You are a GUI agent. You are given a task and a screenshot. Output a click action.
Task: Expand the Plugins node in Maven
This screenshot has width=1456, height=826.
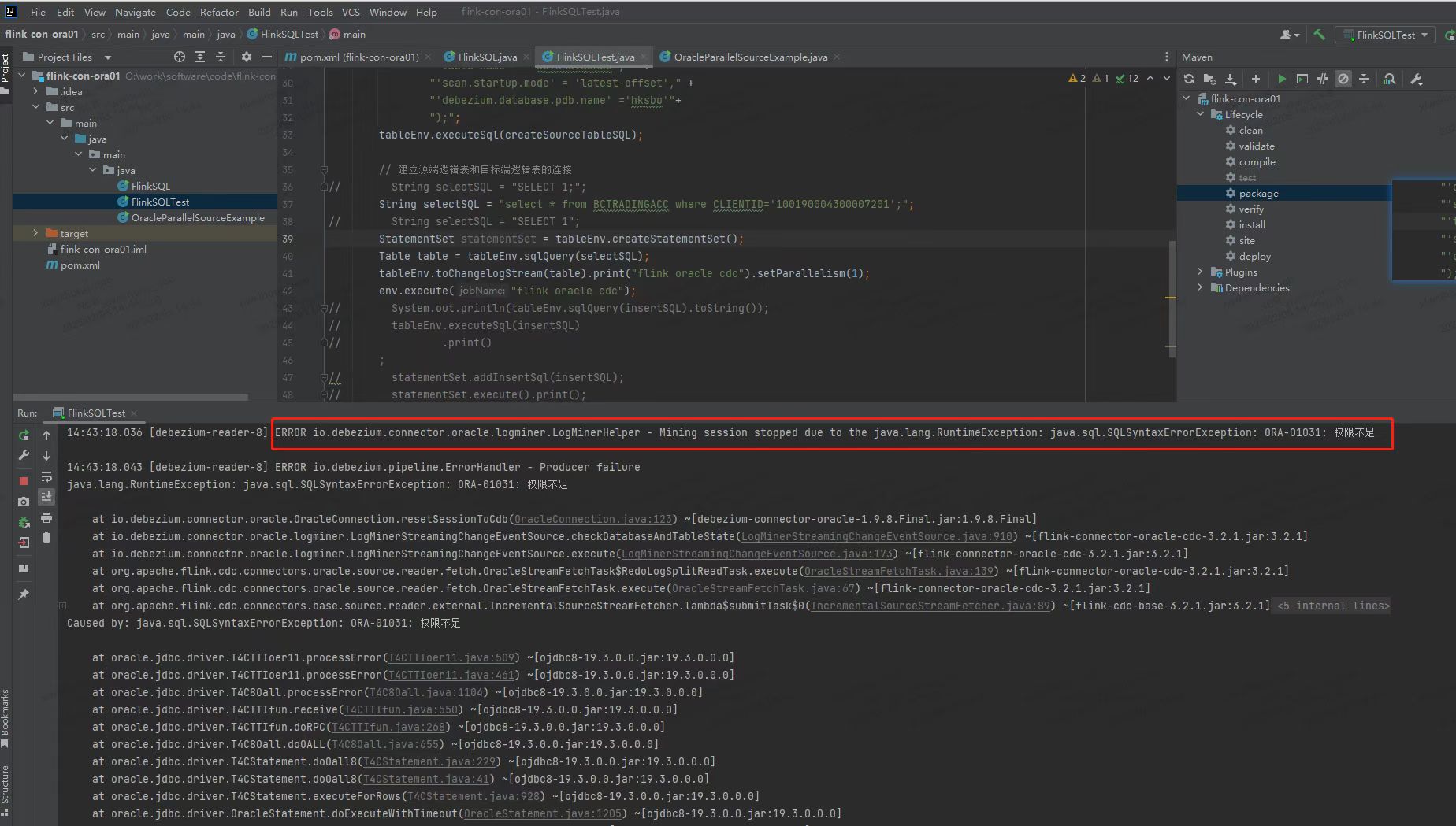pos(1200,272)
